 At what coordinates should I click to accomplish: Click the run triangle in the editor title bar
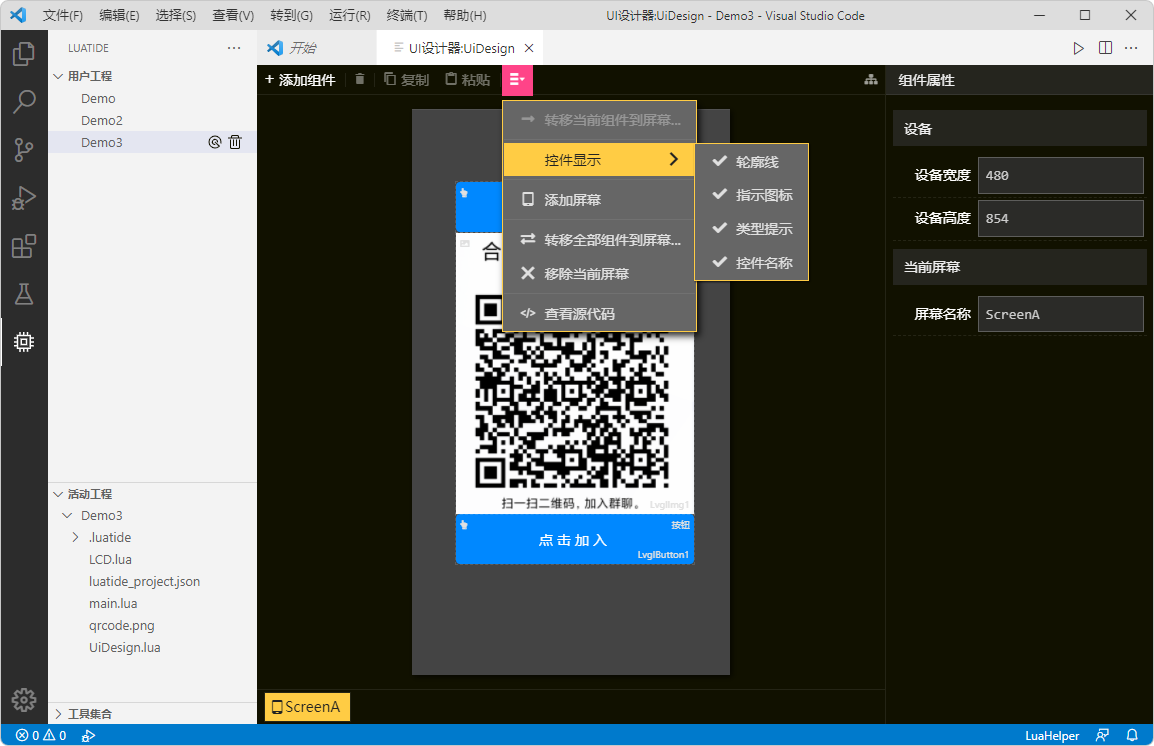[x=1078, y=48]
